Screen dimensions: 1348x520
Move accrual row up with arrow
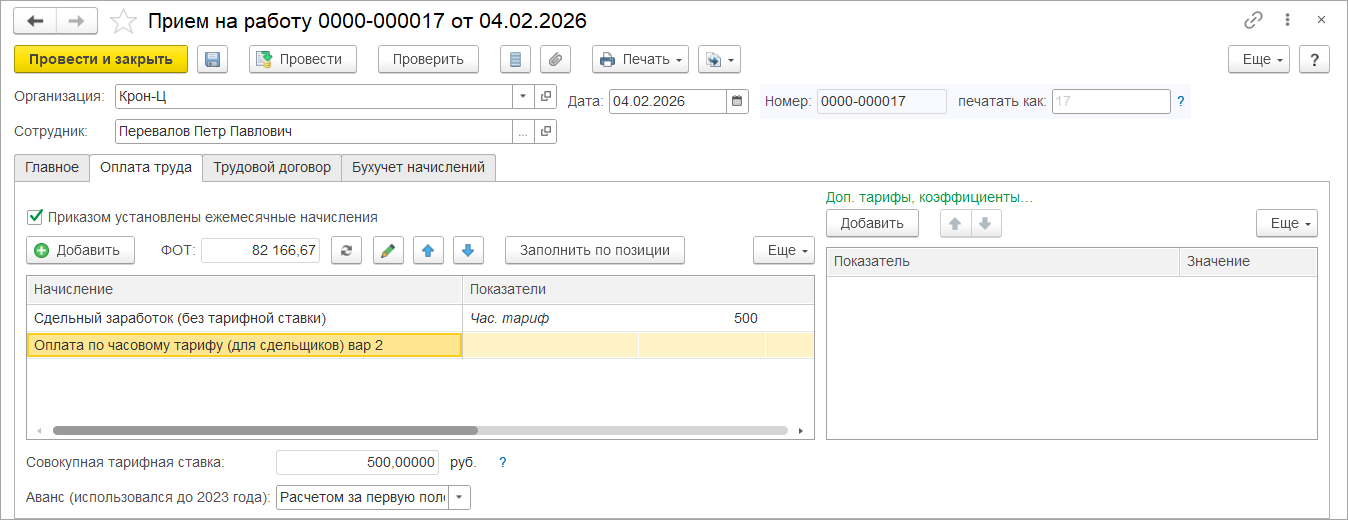[x=428, y=250]
